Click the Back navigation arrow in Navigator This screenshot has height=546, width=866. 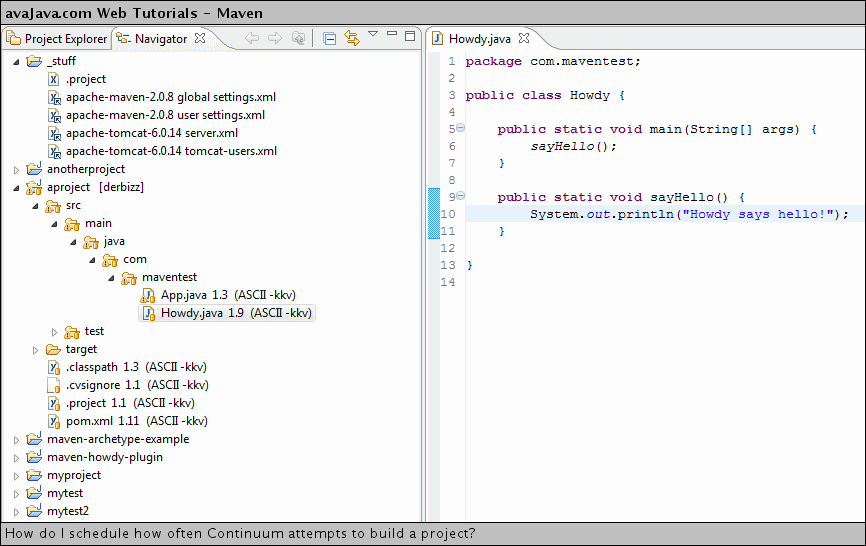pyautogui.click(x=252, y=38)
